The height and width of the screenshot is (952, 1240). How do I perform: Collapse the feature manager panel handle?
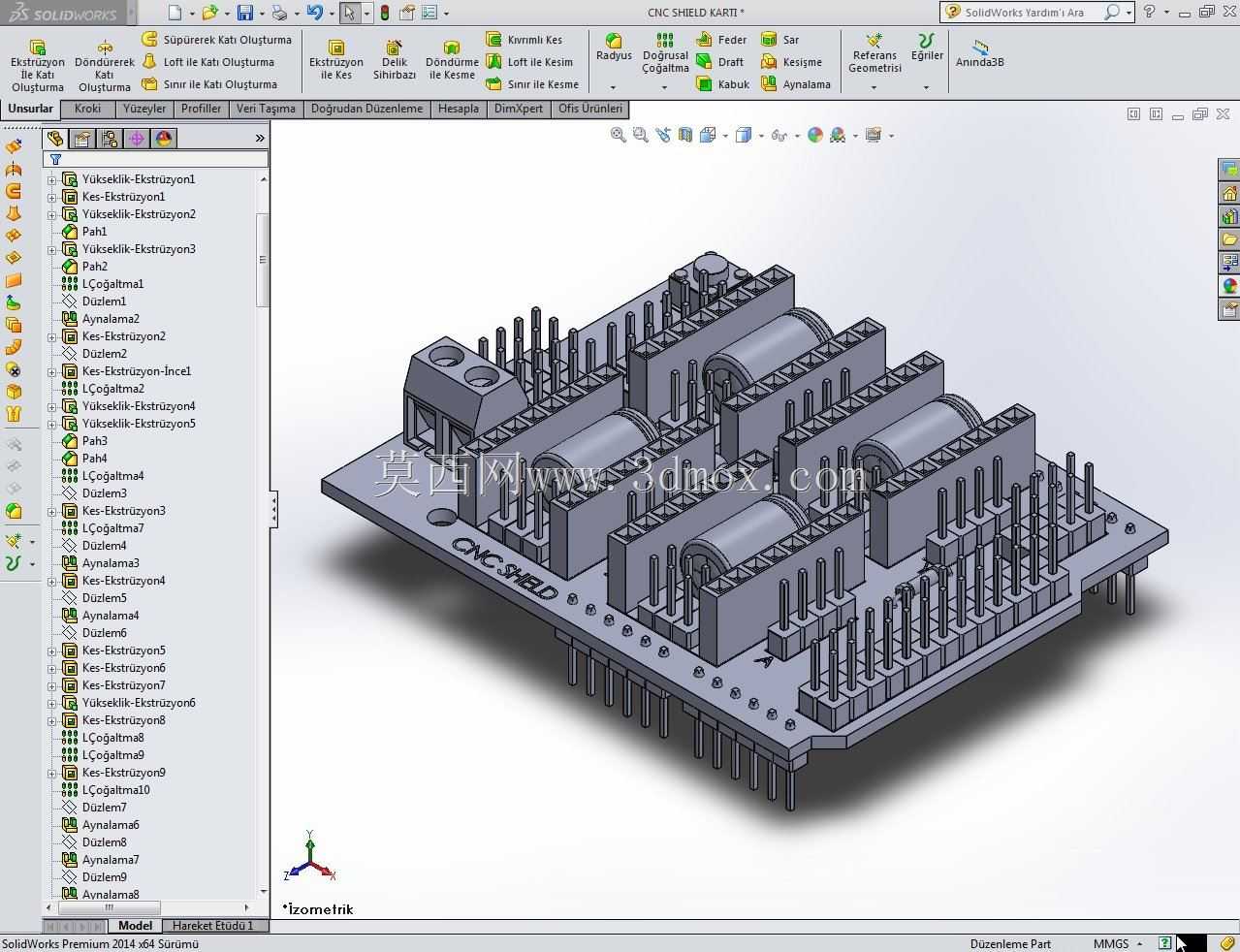click(x=273, y=508)
